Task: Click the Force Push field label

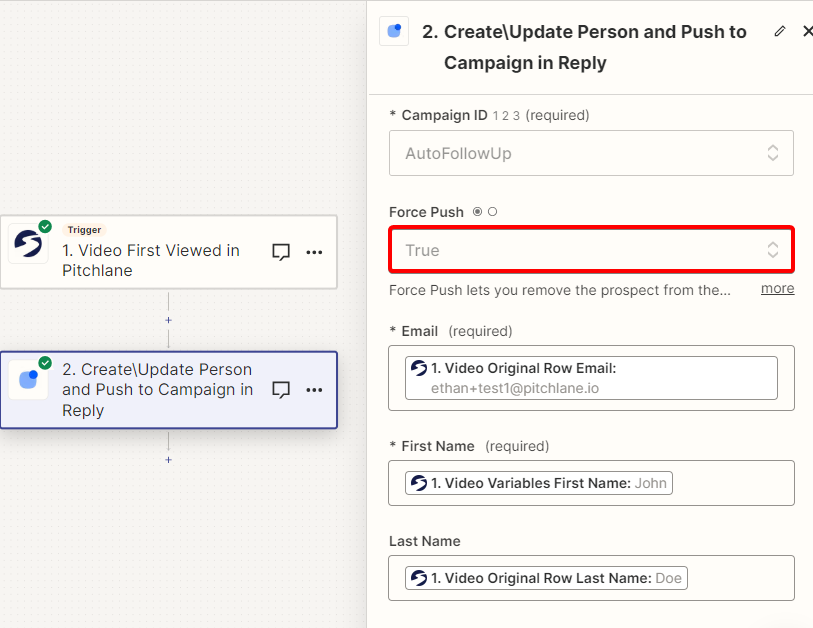Action: [x=426, y=212]
